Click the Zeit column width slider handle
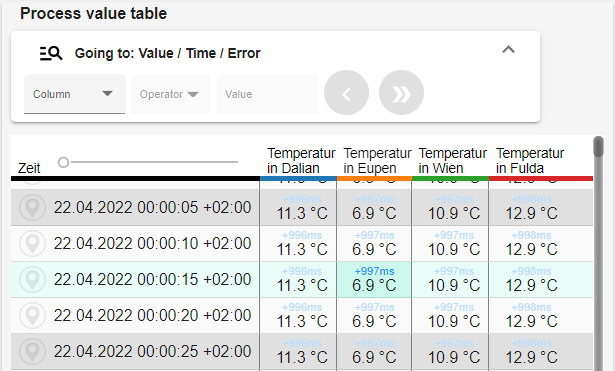Screen dimensions: 615x371 tap(63, 162)
